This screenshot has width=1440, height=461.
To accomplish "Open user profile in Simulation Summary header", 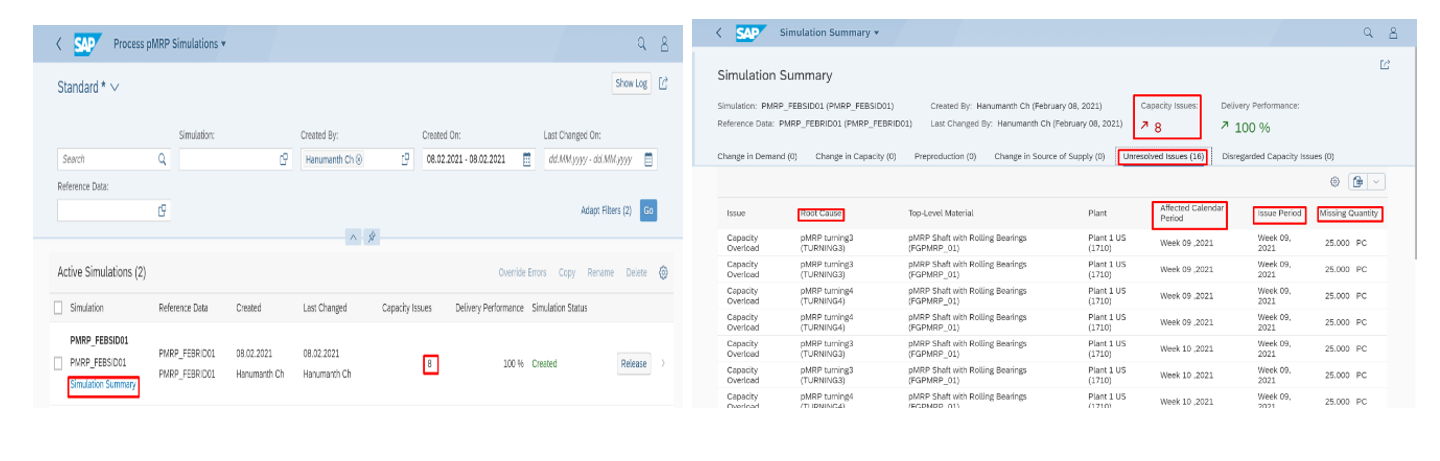I will 1394,33.
